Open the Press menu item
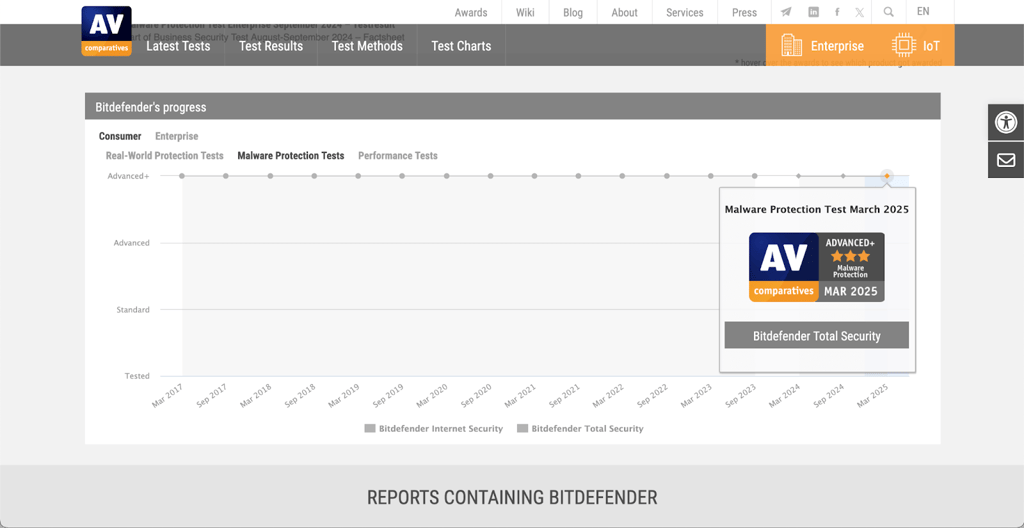Image resolution: width=1024 pixels, height=528 pixels. (x=744, y=12)
